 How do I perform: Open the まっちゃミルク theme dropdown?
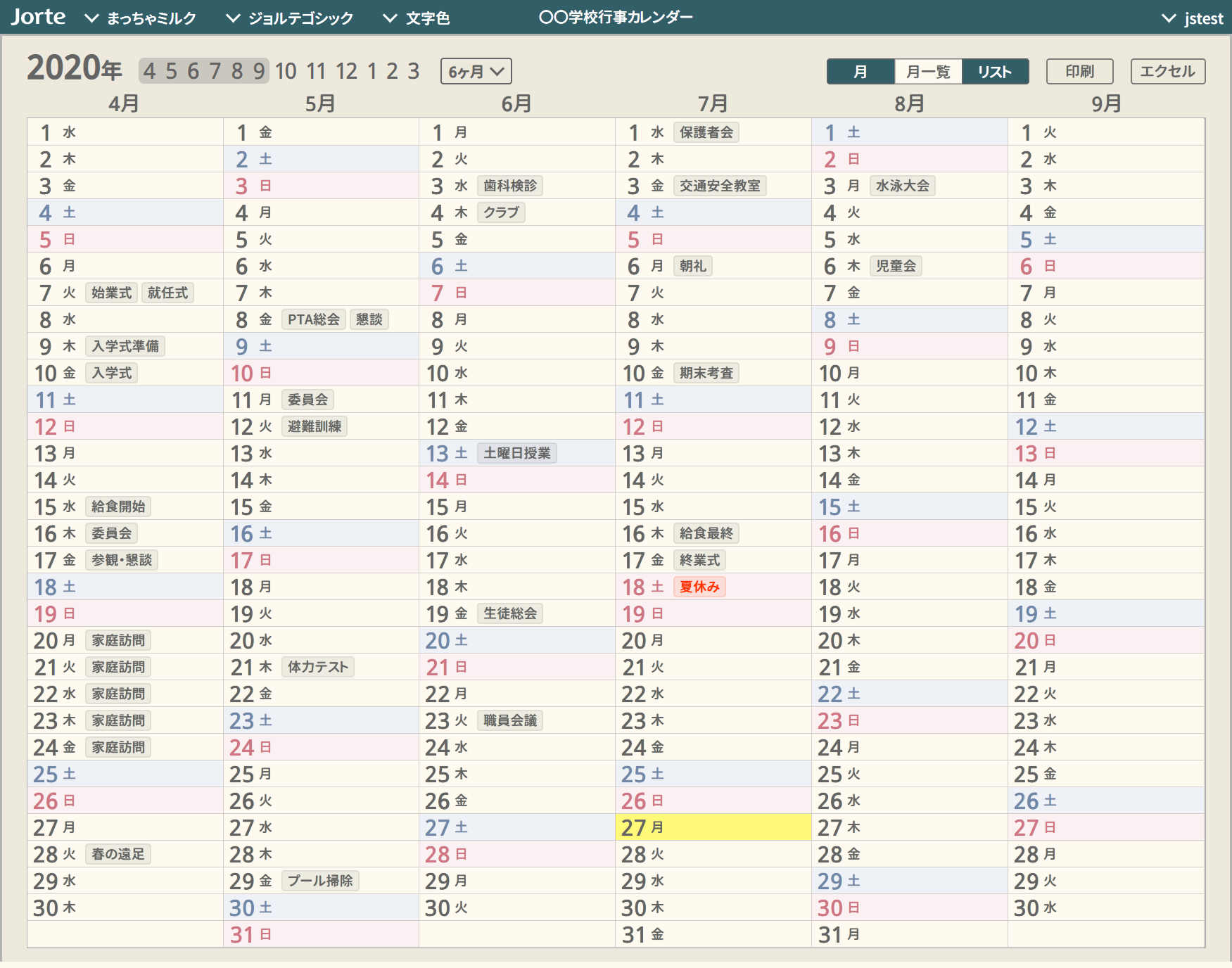141,18
